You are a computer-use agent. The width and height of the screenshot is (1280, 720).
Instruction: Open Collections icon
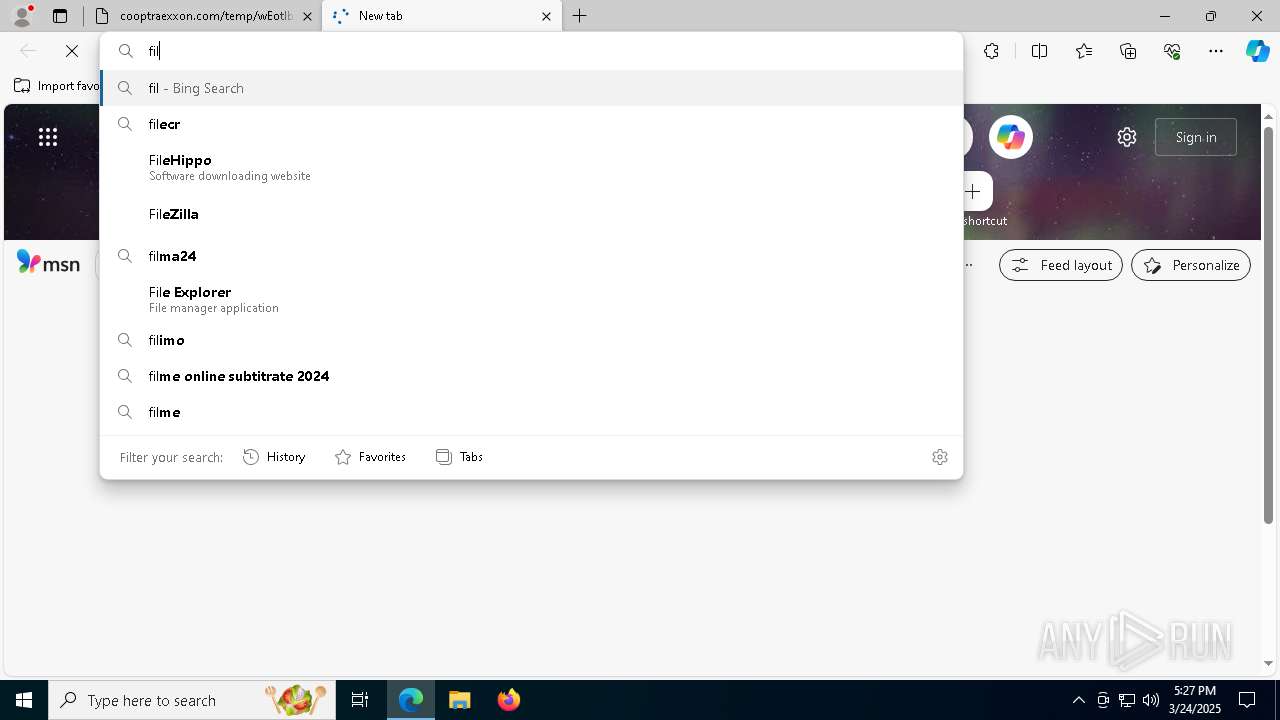click(x=1128, y=51)
